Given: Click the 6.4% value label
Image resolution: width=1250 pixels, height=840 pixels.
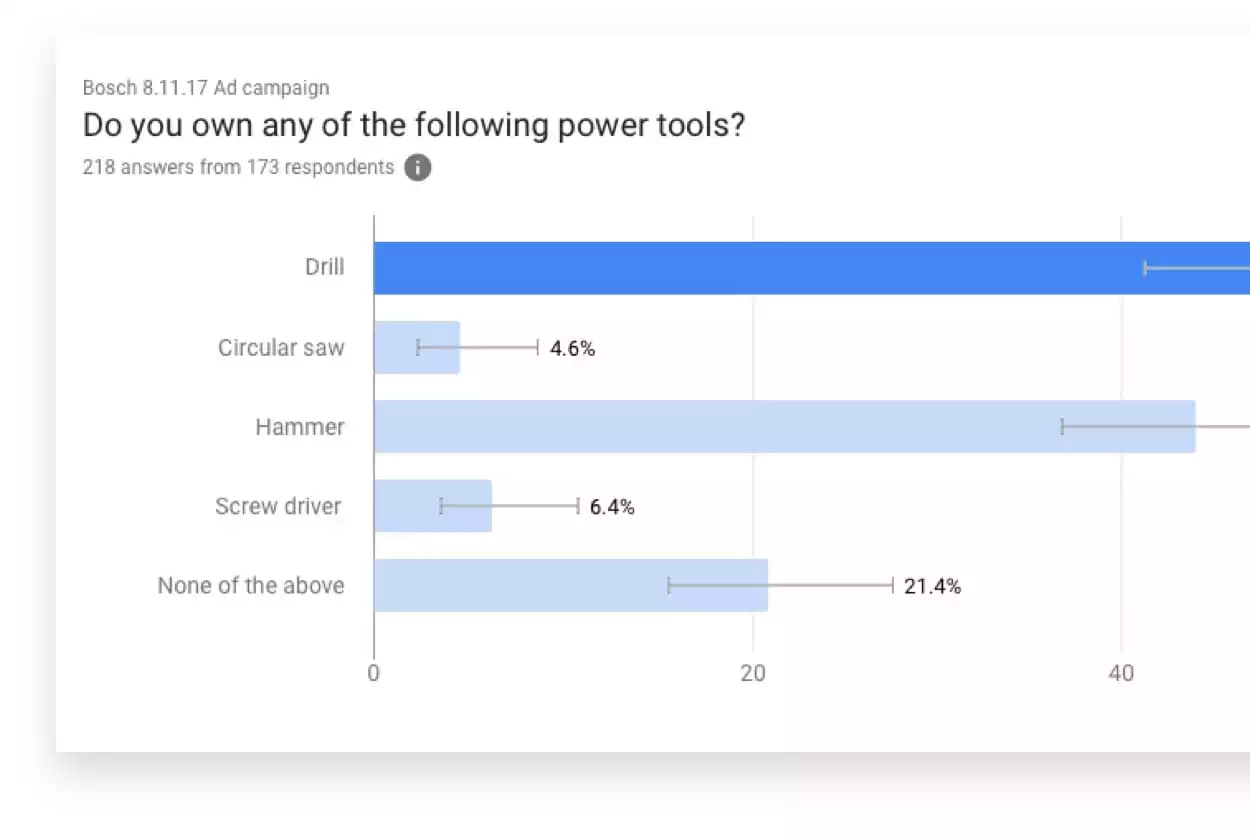Looking at the screenshot, I should tap(612, 507).
